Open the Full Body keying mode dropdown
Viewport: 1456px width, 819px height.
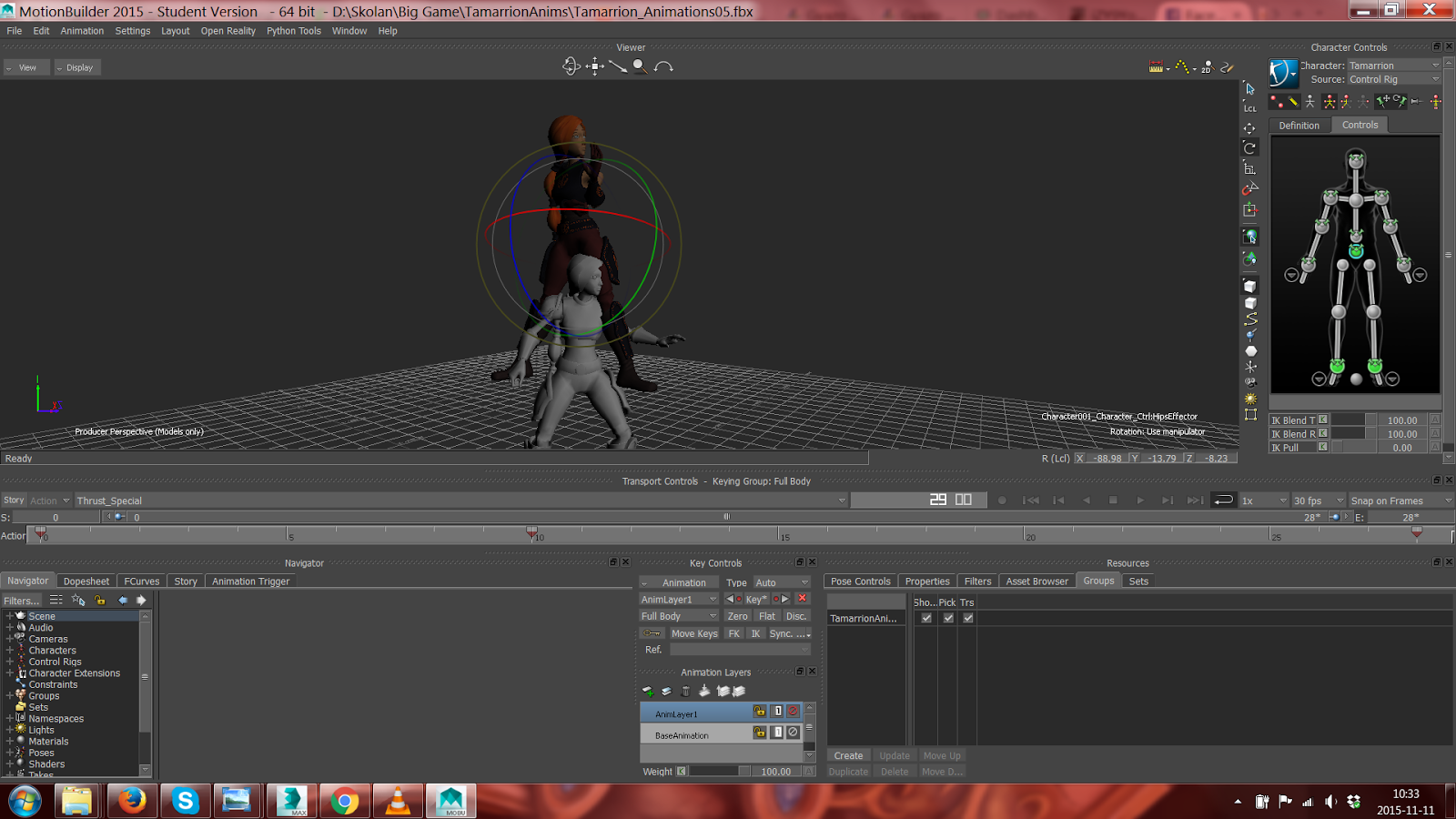tap(679, 616)
